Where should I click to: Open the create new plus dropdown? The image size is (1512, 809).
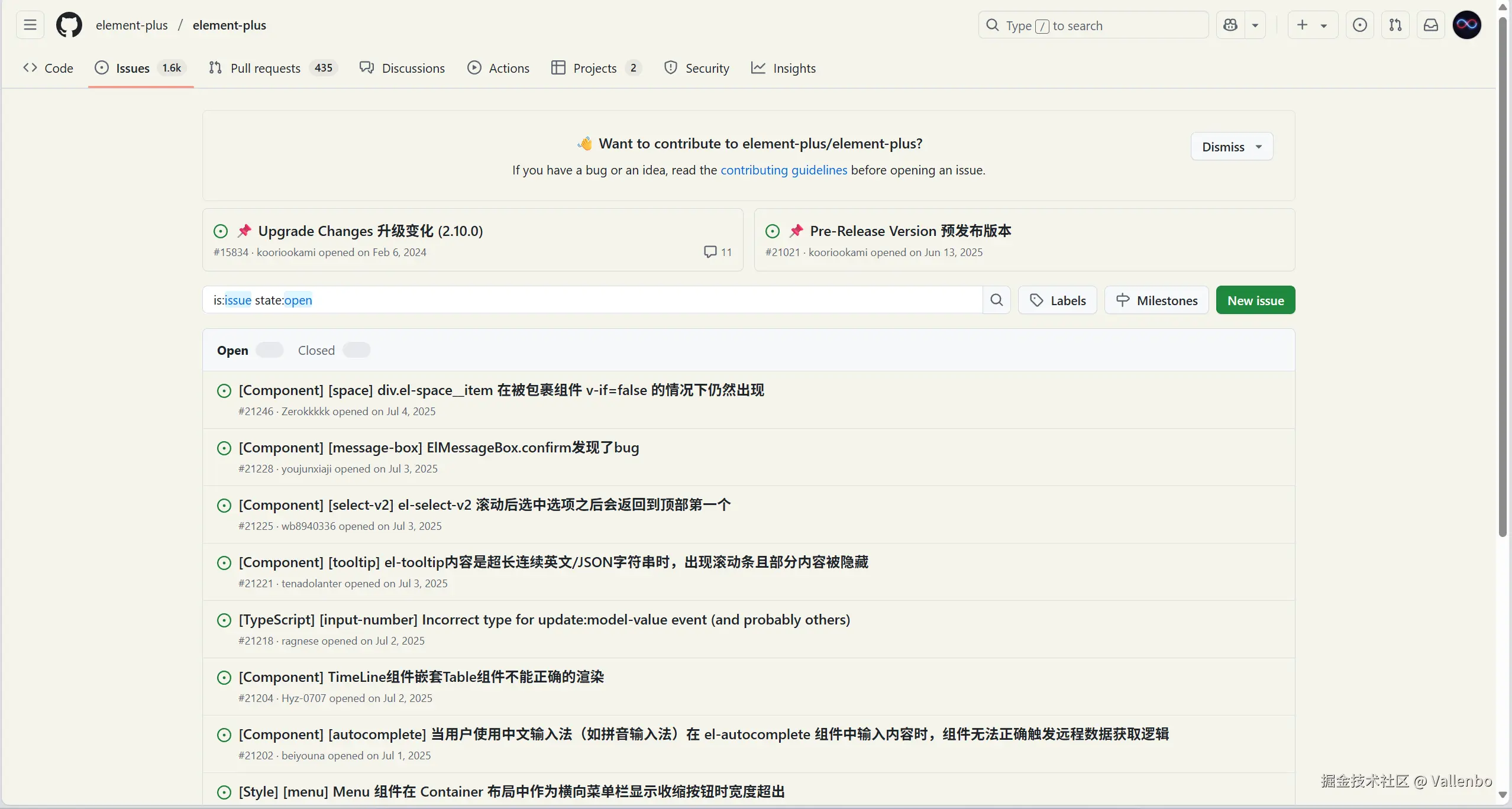[1312, 25]
